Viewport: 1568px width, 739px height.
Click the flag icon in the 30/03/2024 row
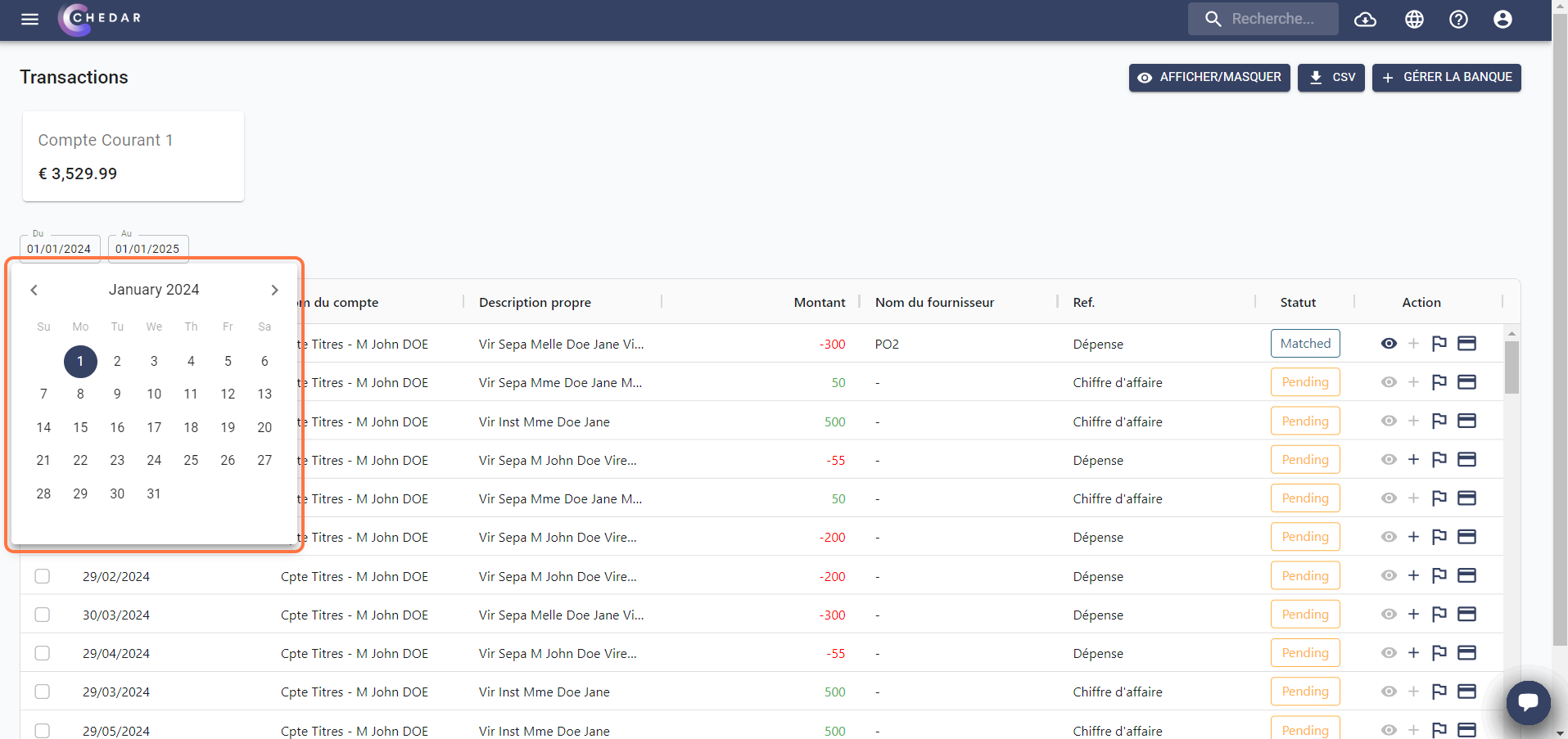(1439, 615)
